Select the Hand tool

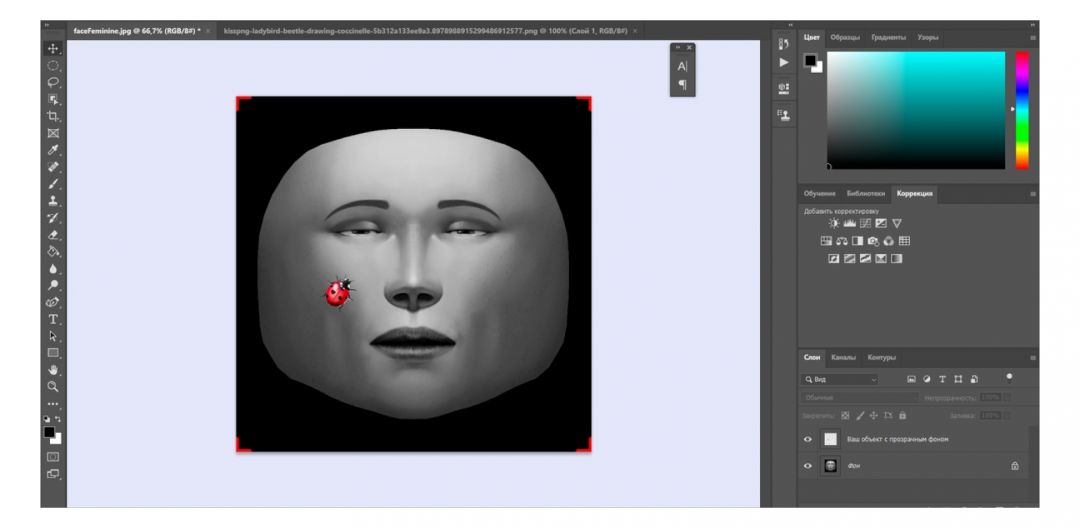(x=53, y=370)
